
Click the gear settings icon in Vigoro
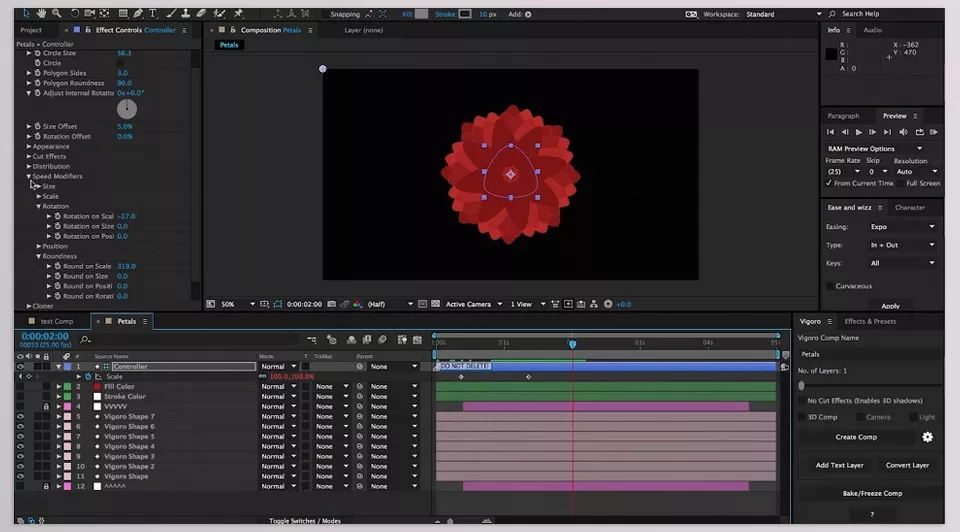pos(928,436)
